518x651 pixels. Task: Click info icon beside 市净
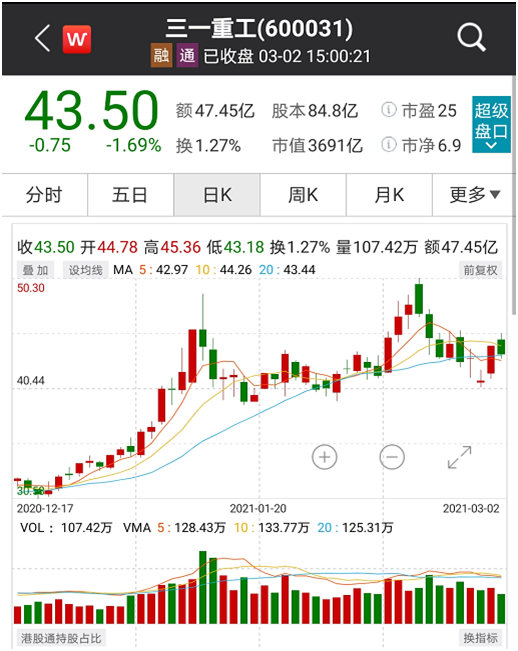point(389,144)
